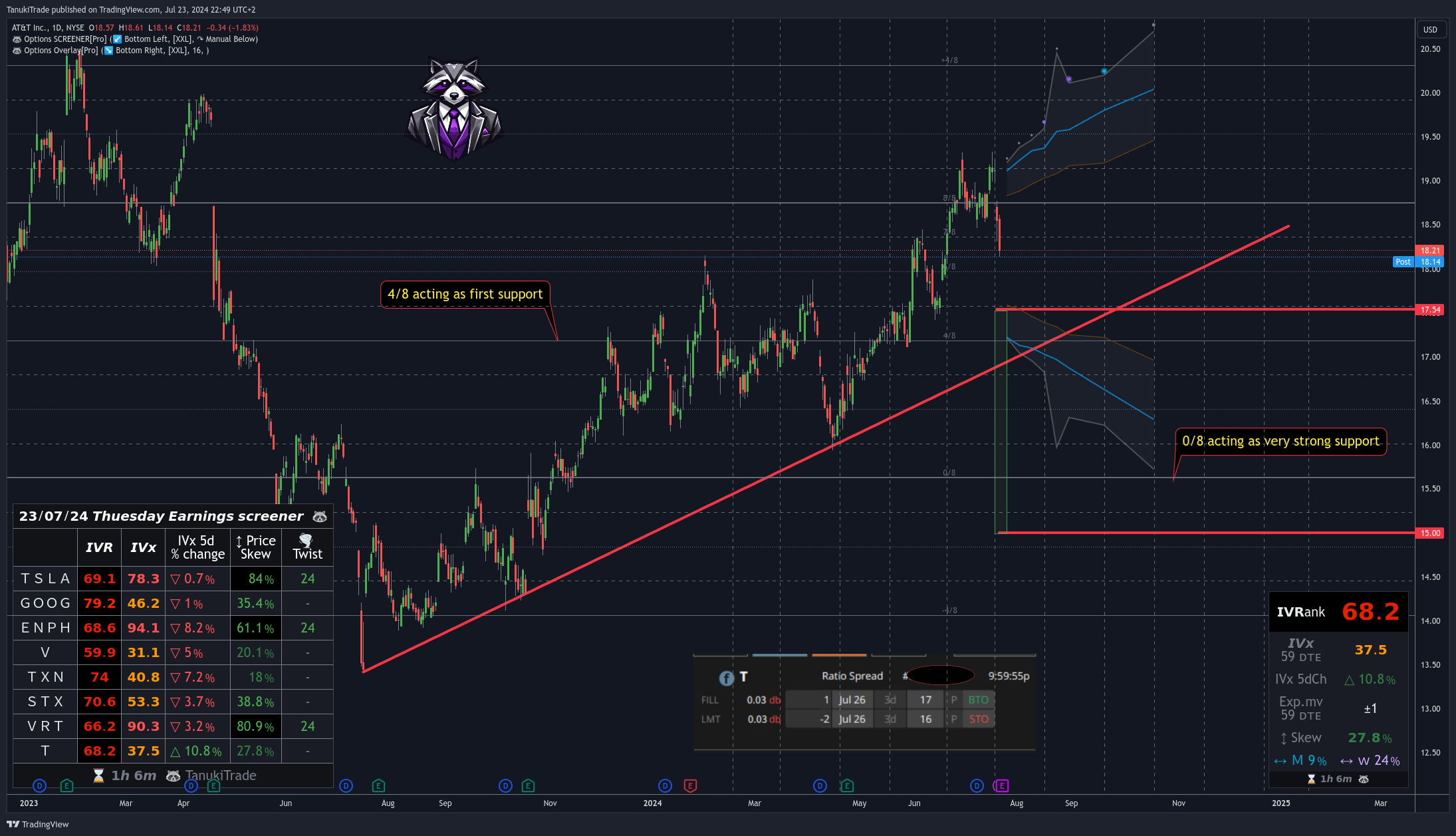Click the magenta upcoming earnings marker
Screen dimensions: 1456x836
coord(1001,785)
